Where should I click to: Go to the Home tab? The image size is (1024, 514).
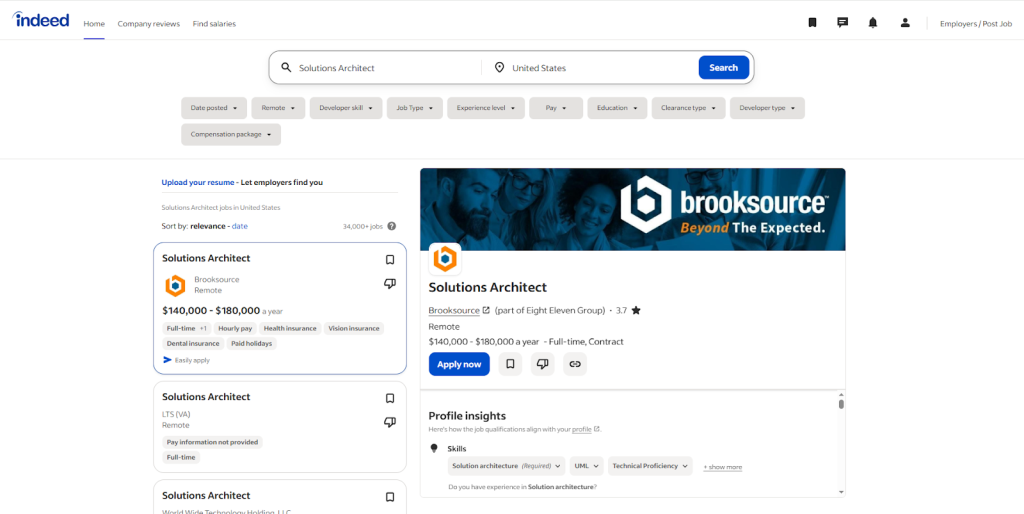94,24
